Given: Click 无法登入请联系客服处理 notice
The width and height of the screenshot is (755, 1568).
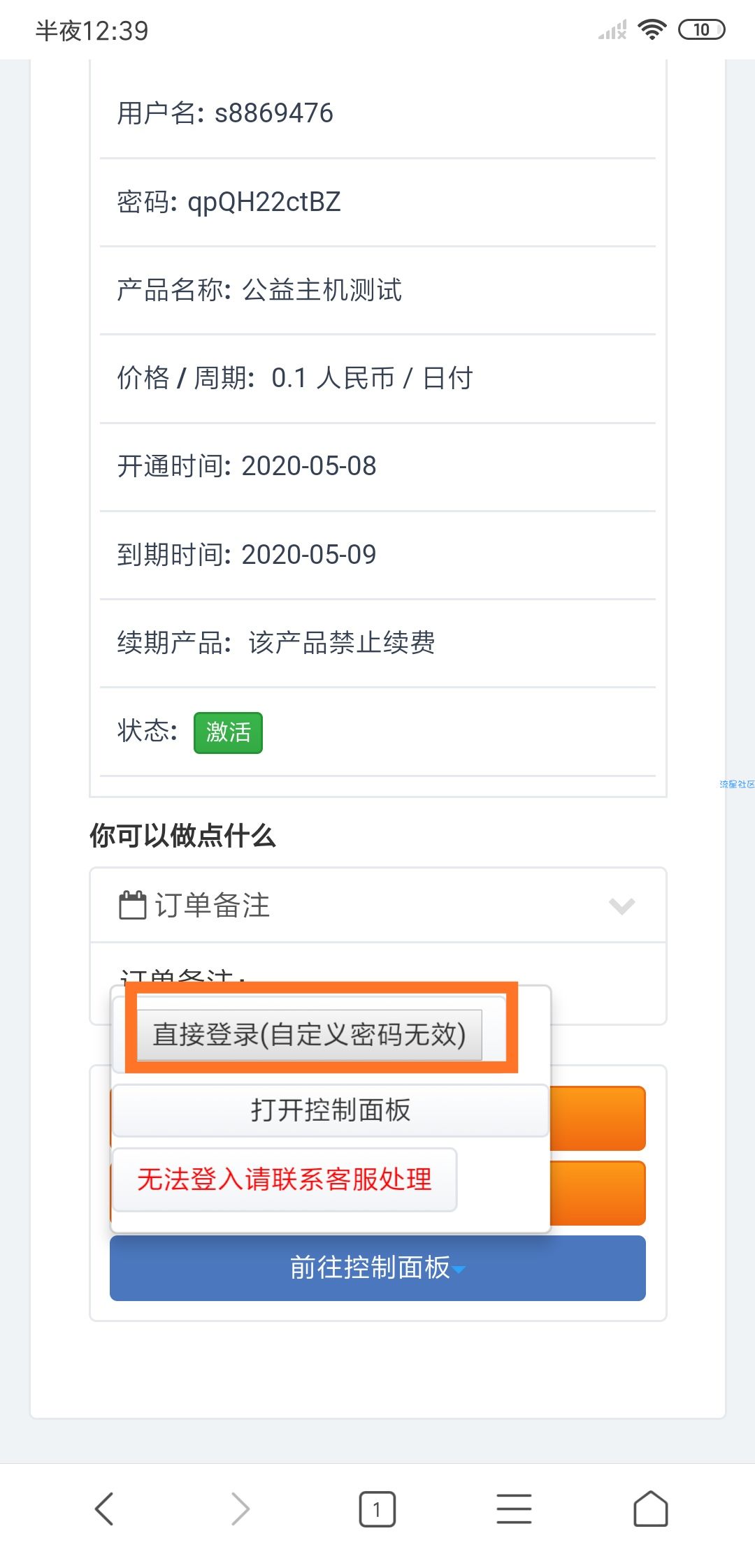Looking at the screenshot, I should click(285, 1179).
